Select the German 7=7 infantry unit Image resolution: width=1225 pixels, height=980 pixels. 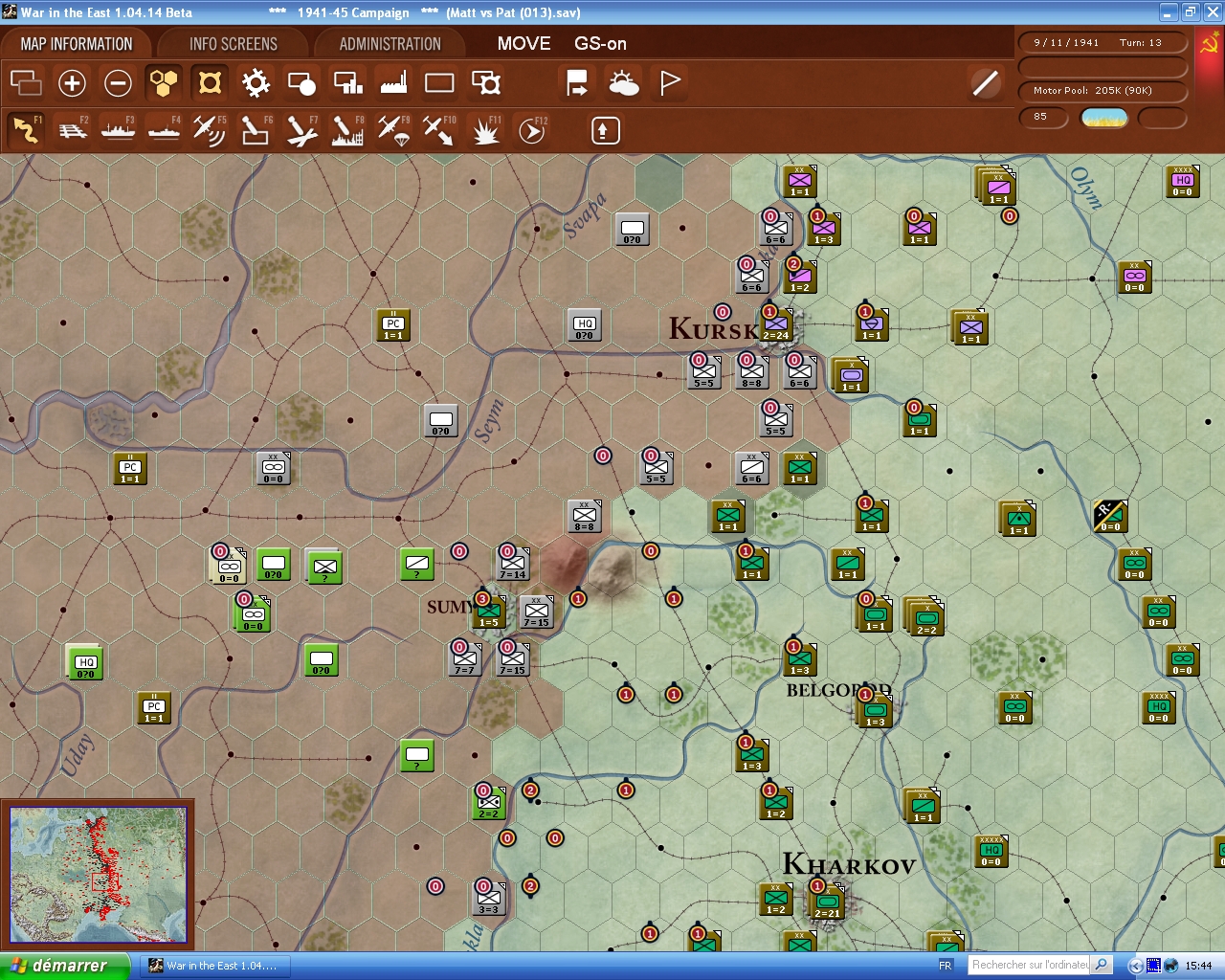tap(465, 659)
